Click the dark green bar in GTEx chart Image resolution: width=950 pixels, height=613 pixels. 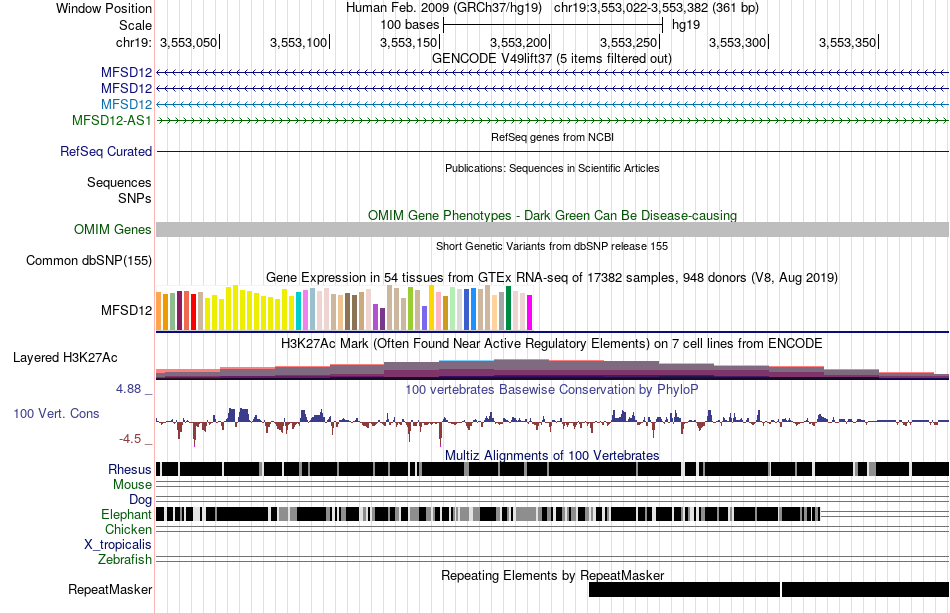pyautogui.click(x=508, y=308)
